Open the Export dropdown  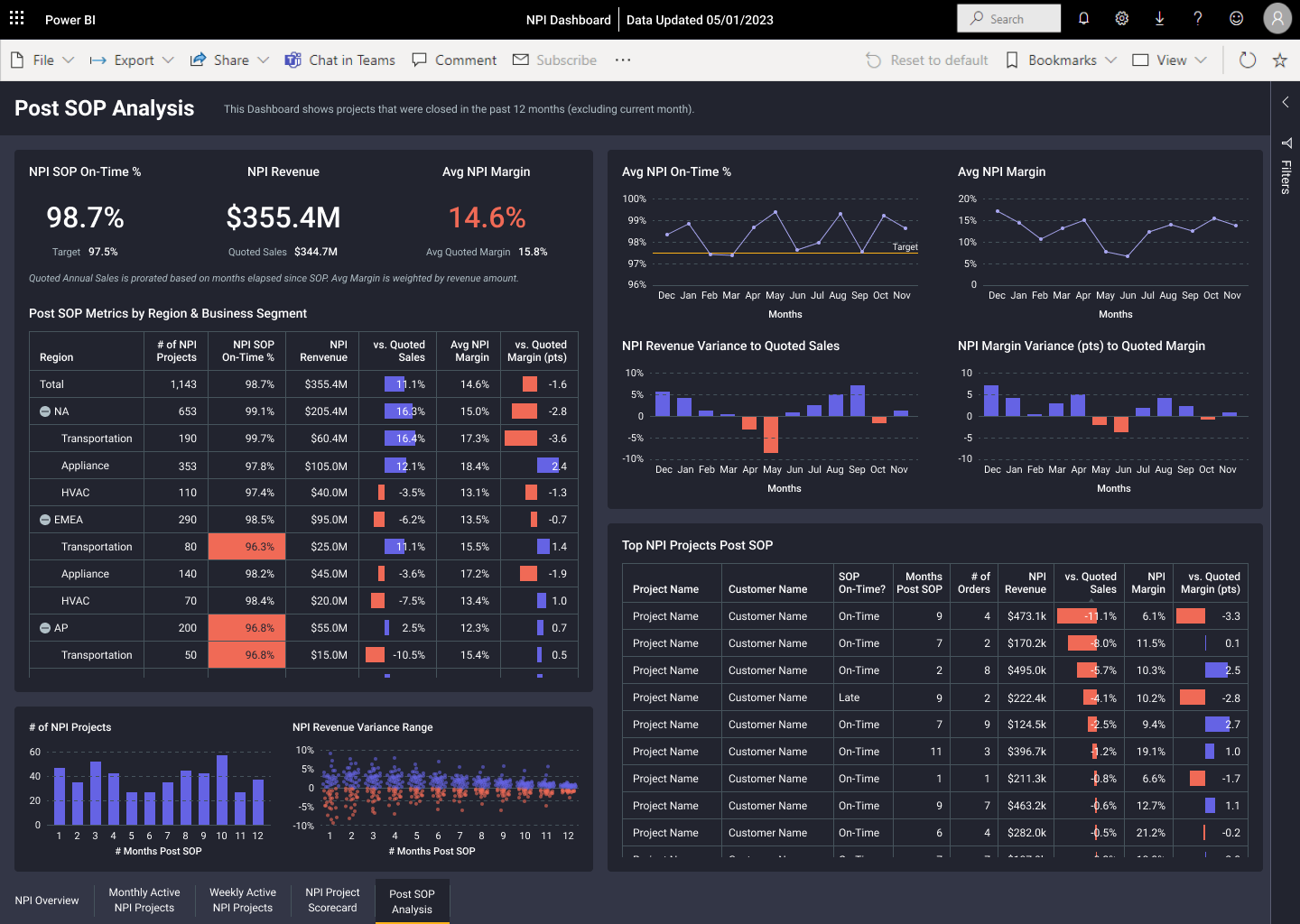point(132,60)
